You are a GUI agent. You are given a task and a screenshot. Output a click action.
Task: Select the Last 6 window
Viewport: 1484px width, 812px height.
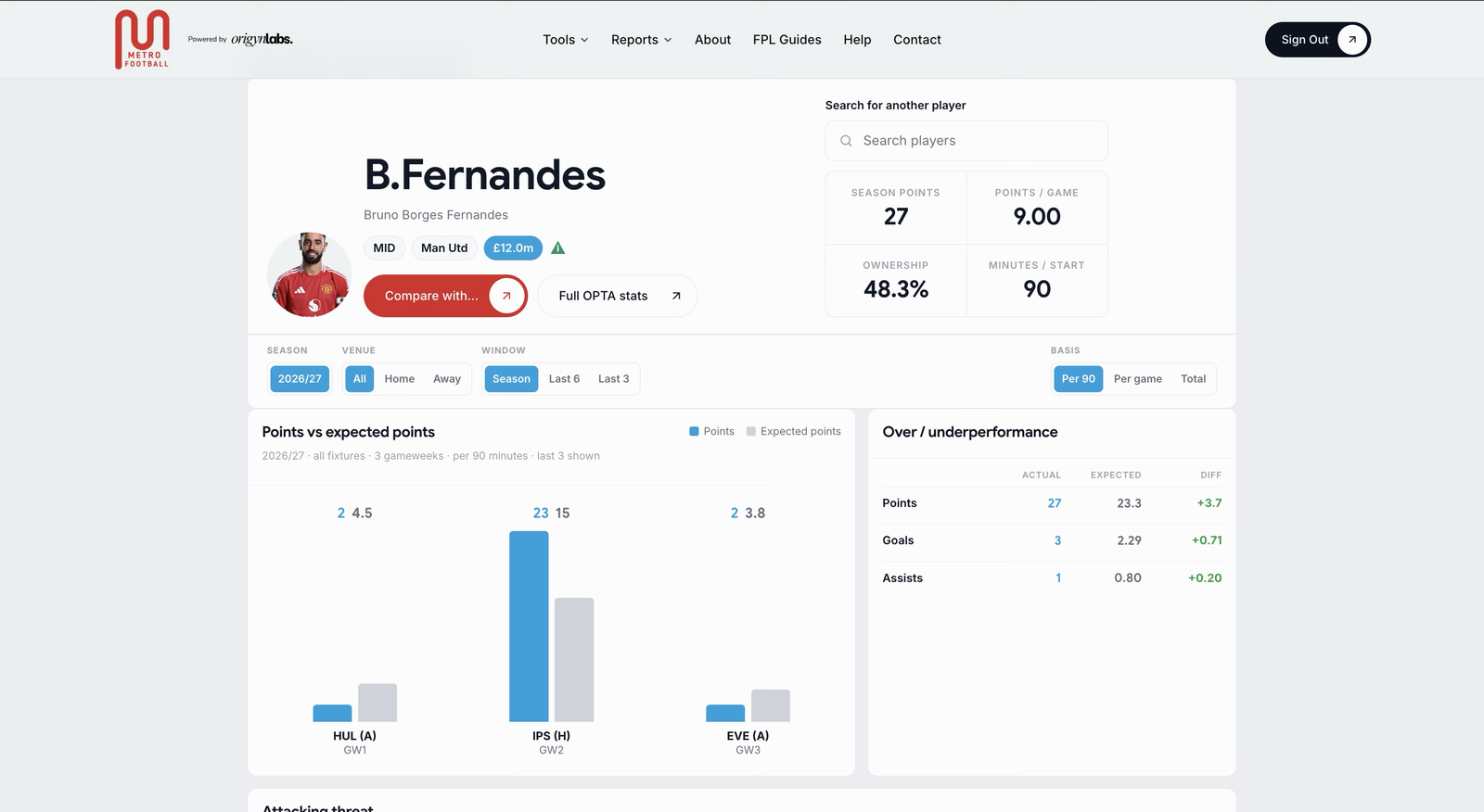[564, 379]
